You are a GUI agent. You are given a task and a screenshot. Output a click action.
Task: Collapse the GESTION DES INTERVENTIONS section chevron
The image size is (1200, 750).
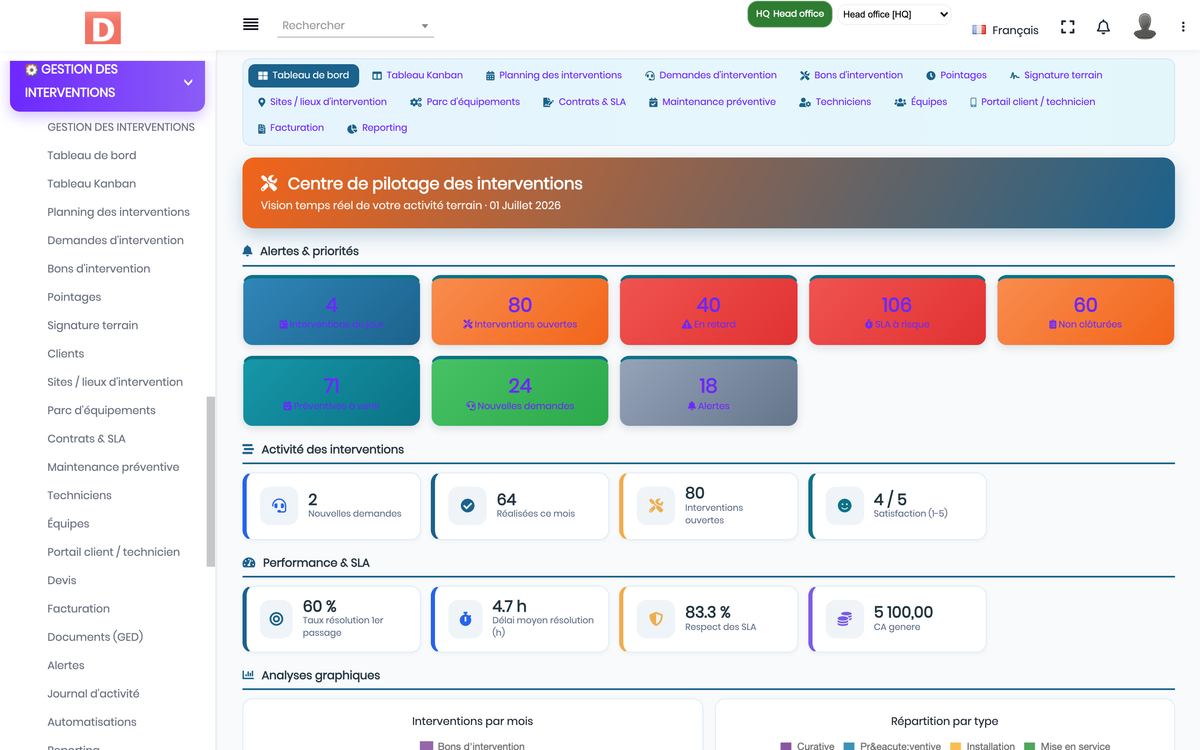188,83
